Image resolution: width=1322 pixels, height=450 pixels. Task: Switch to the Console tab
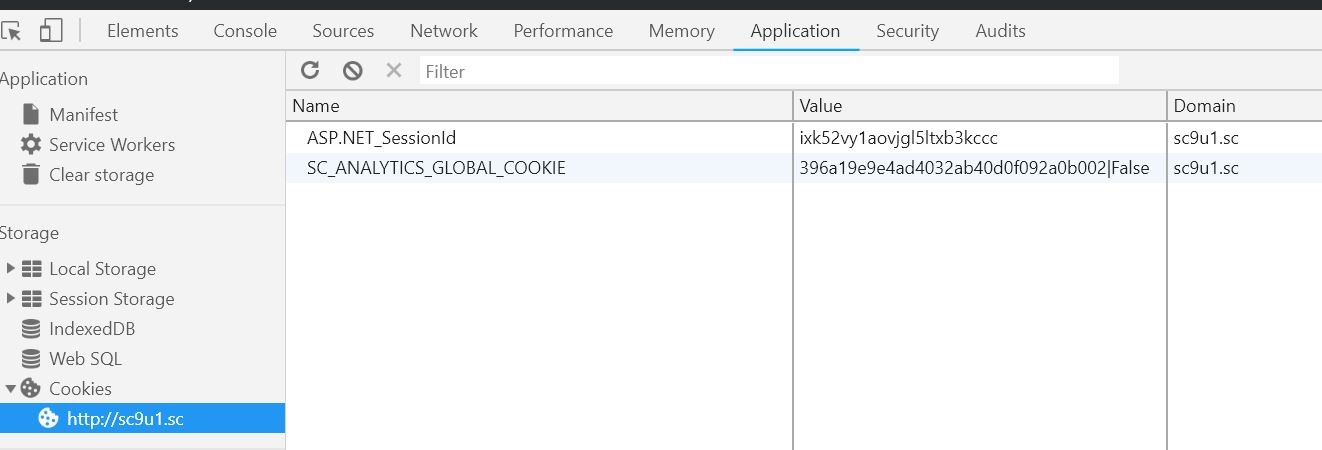coord(245,31)
